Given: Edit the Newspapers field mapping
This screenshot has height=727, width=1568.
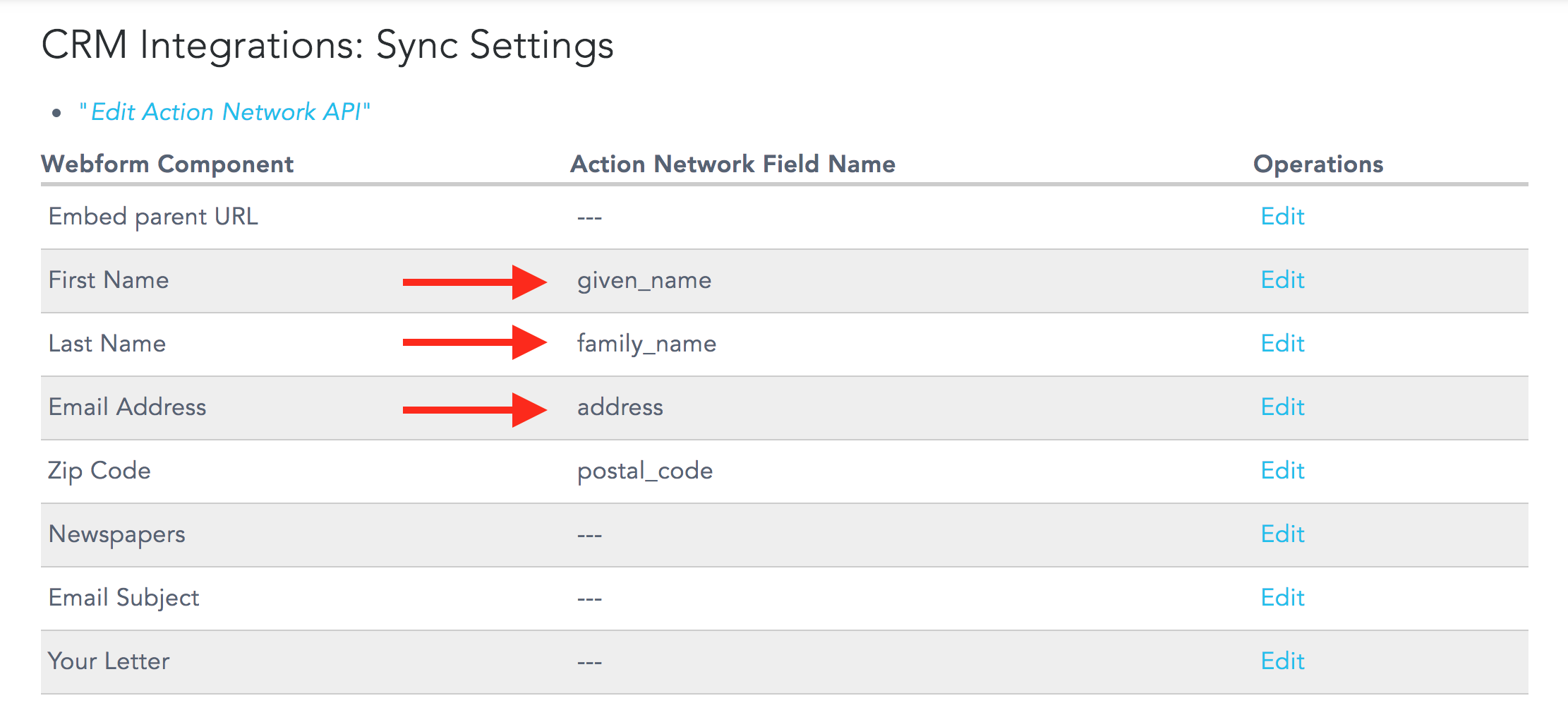Looking at the screenshot, I should click(1282, 534).
